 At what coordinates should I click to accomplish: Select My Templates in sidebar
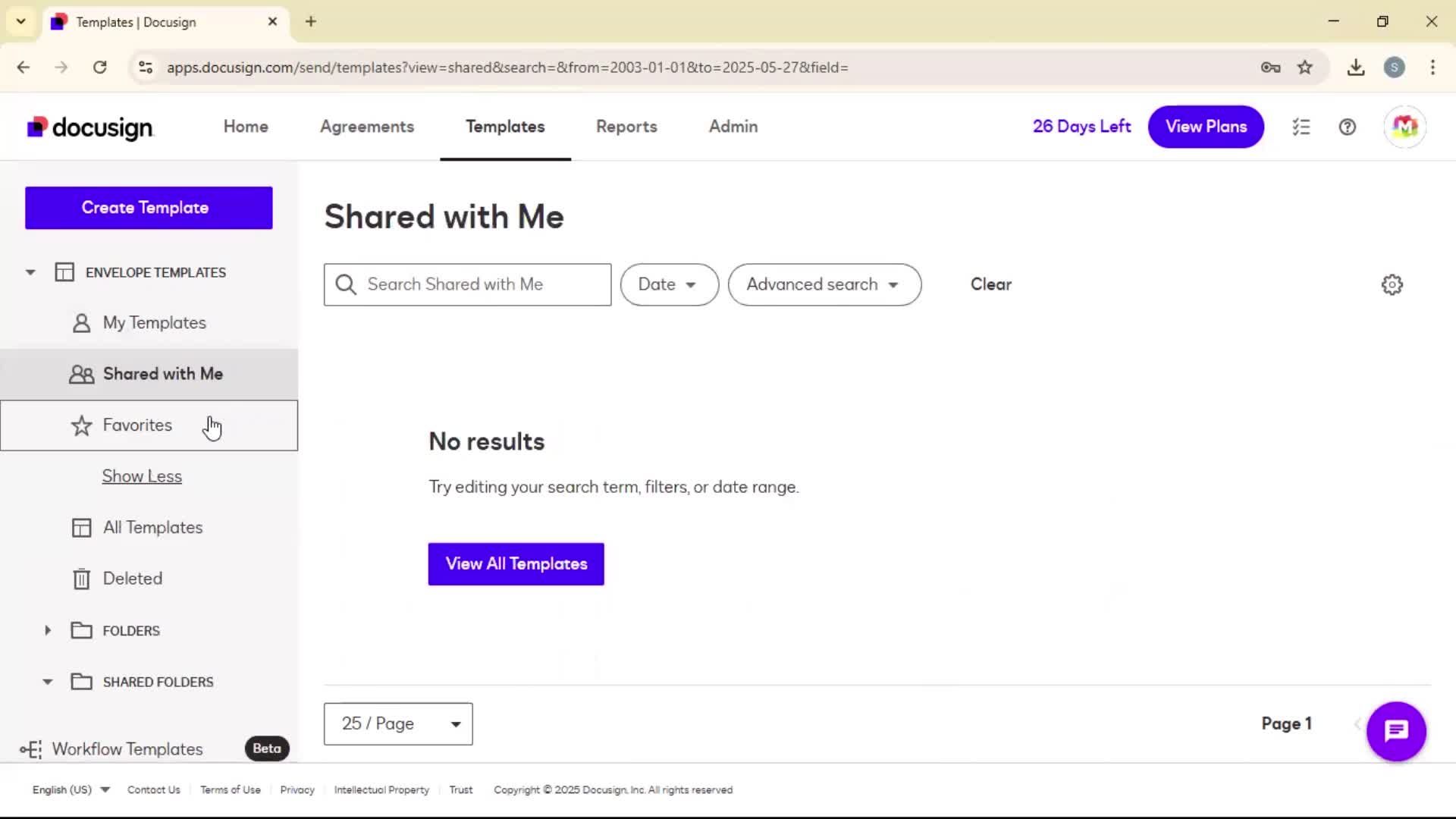(149, 323)
